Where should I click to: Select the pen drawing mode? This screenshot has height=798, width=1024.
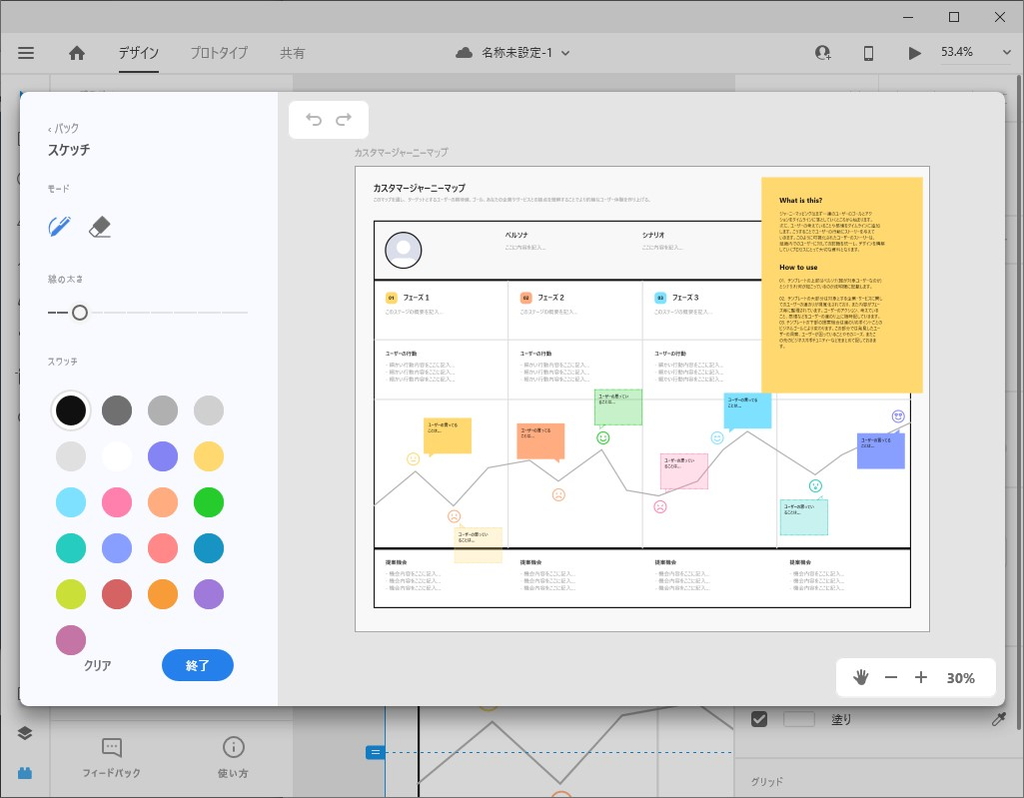pos(60,227)
